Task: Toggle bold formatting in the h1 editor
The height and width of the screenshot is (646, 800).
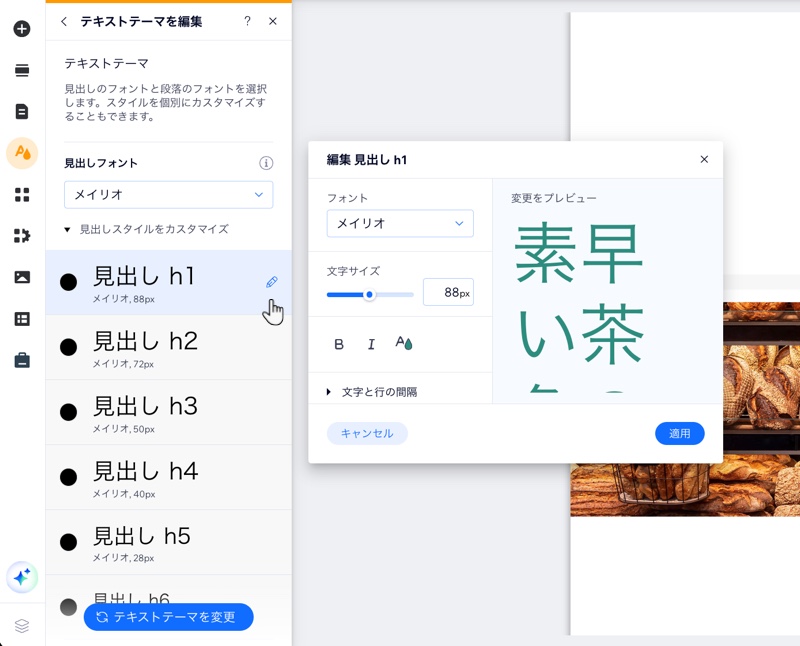Action: coord(337,344)
